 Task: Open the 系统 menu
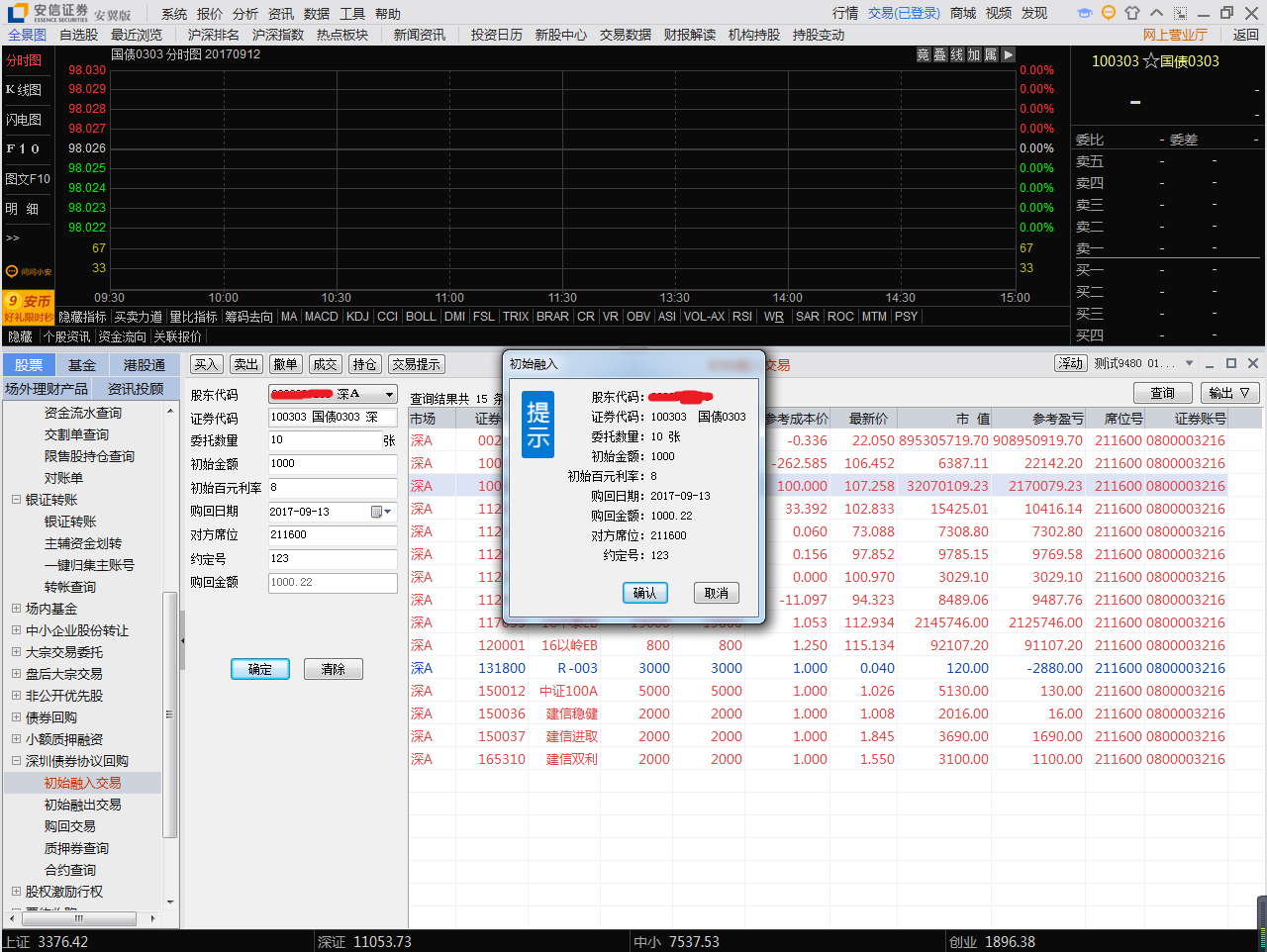click(x=174, y=14)
